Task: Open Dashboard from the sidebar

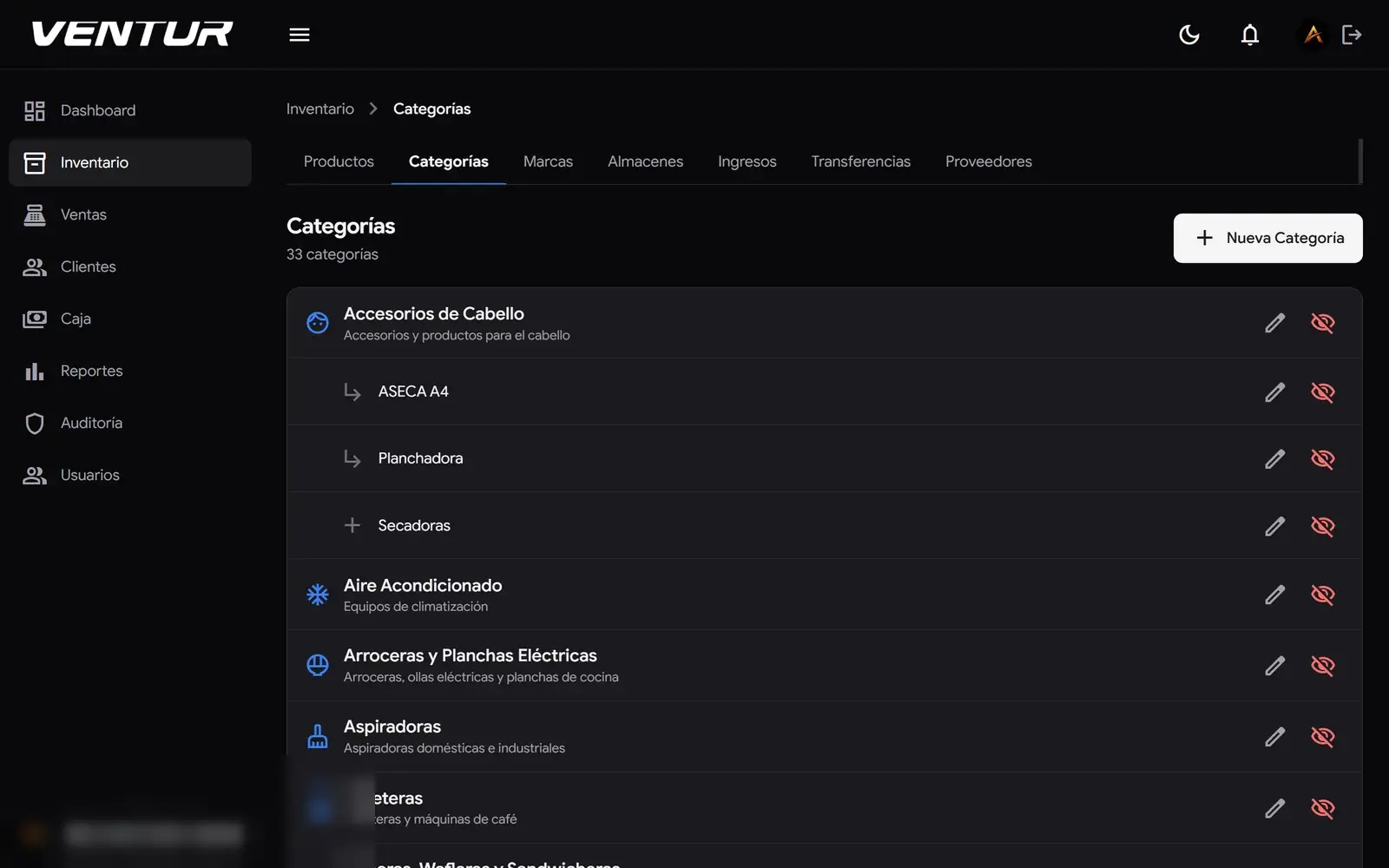Action: point(130,110)
